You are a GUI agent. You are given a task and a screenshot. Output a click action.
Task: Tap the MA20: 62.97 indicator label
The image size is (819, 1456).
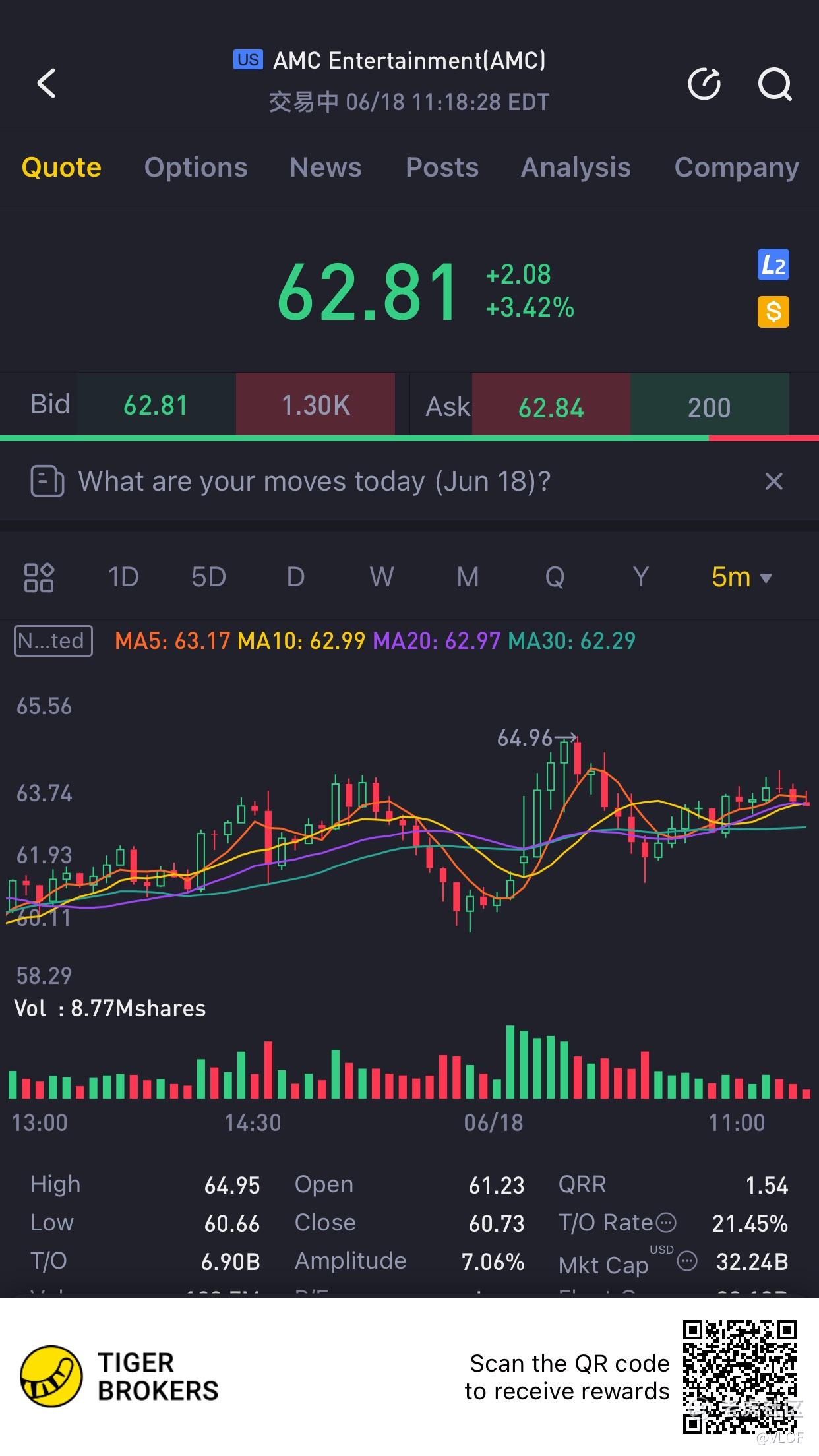[x=437, y=641]
